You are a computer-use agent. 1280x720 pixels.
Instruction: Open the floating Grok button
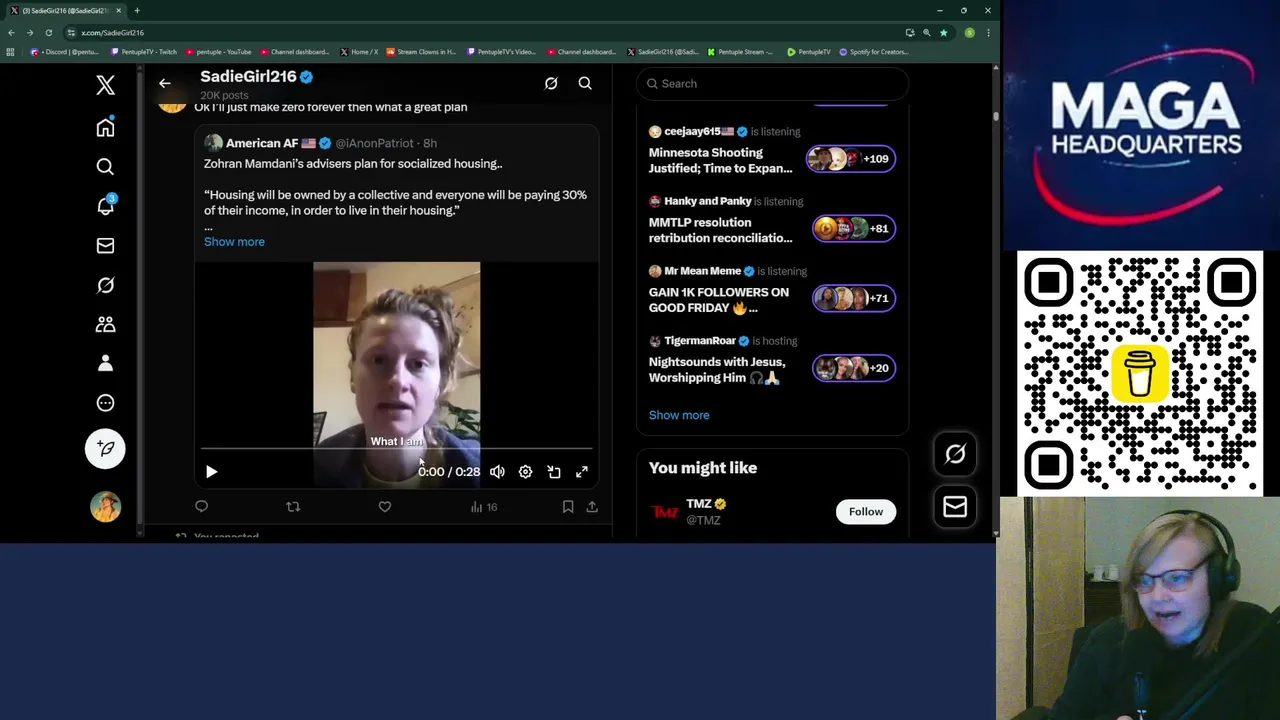[955, 454]
